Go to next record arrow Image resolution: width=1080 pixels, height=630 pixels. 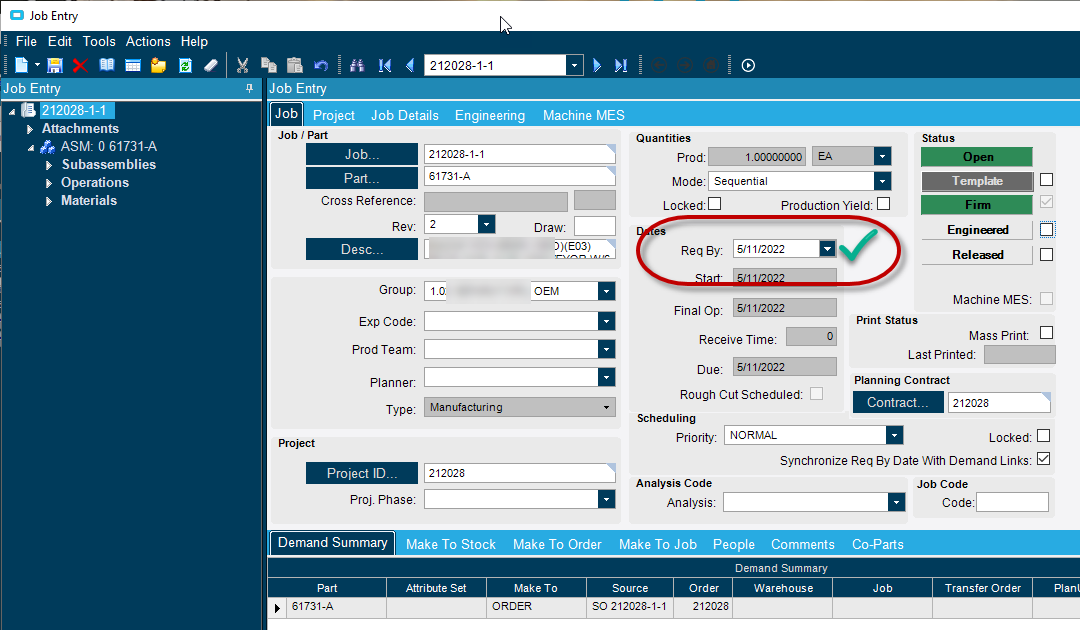(596, 65)
